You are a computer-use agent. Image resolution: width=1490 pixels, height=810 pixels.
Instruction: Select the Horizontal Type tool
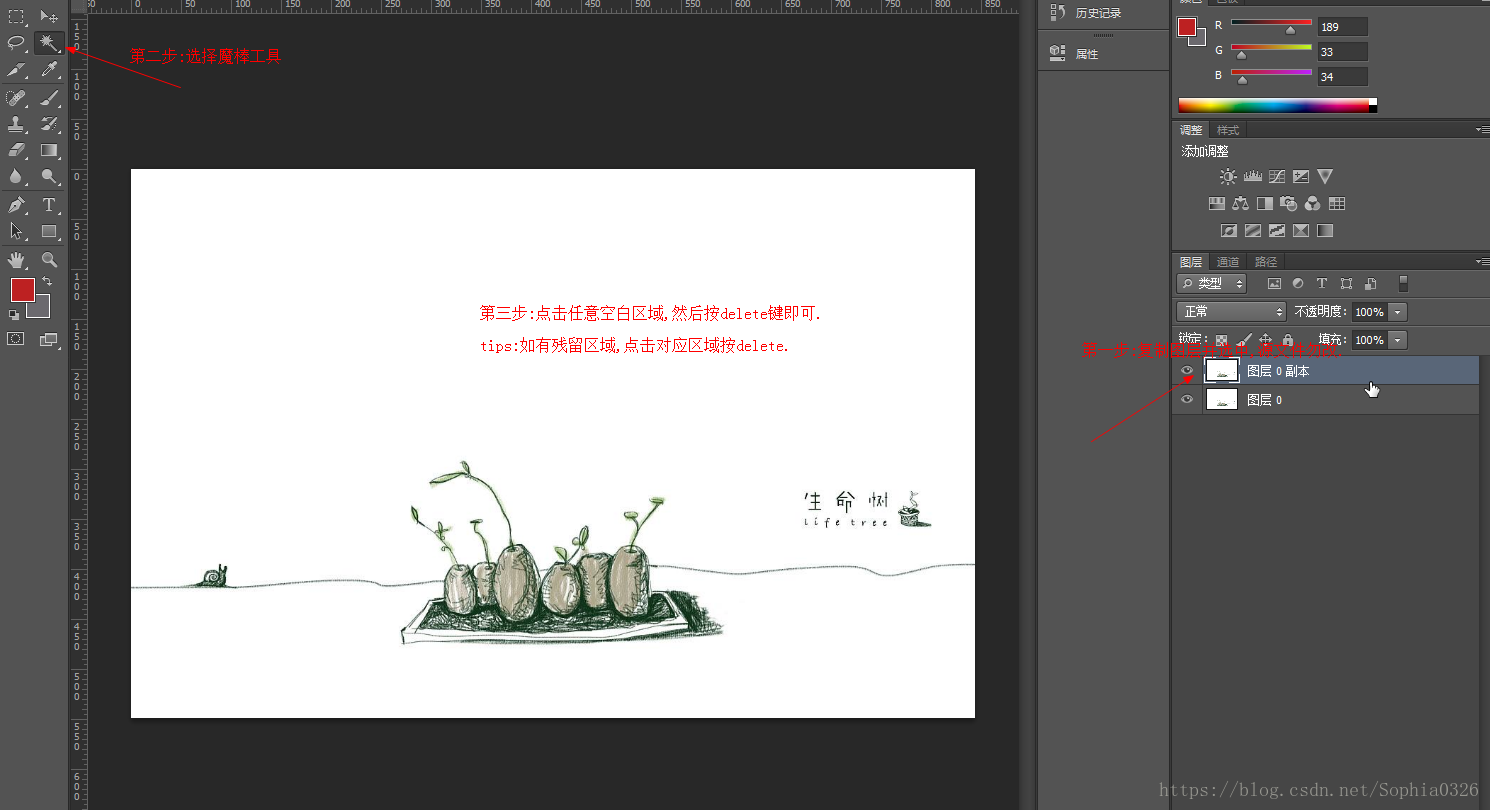(x=48, y=205)
